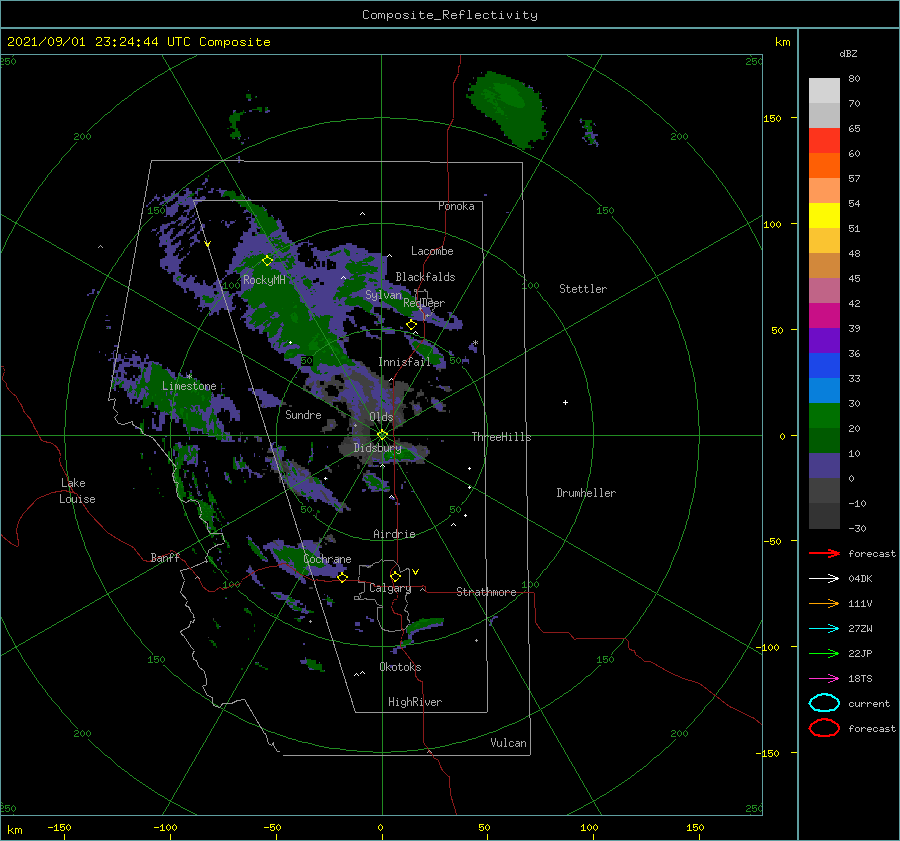900x841 pixels.
Task: Click the Calgary city label
Action: click(390, 588)
